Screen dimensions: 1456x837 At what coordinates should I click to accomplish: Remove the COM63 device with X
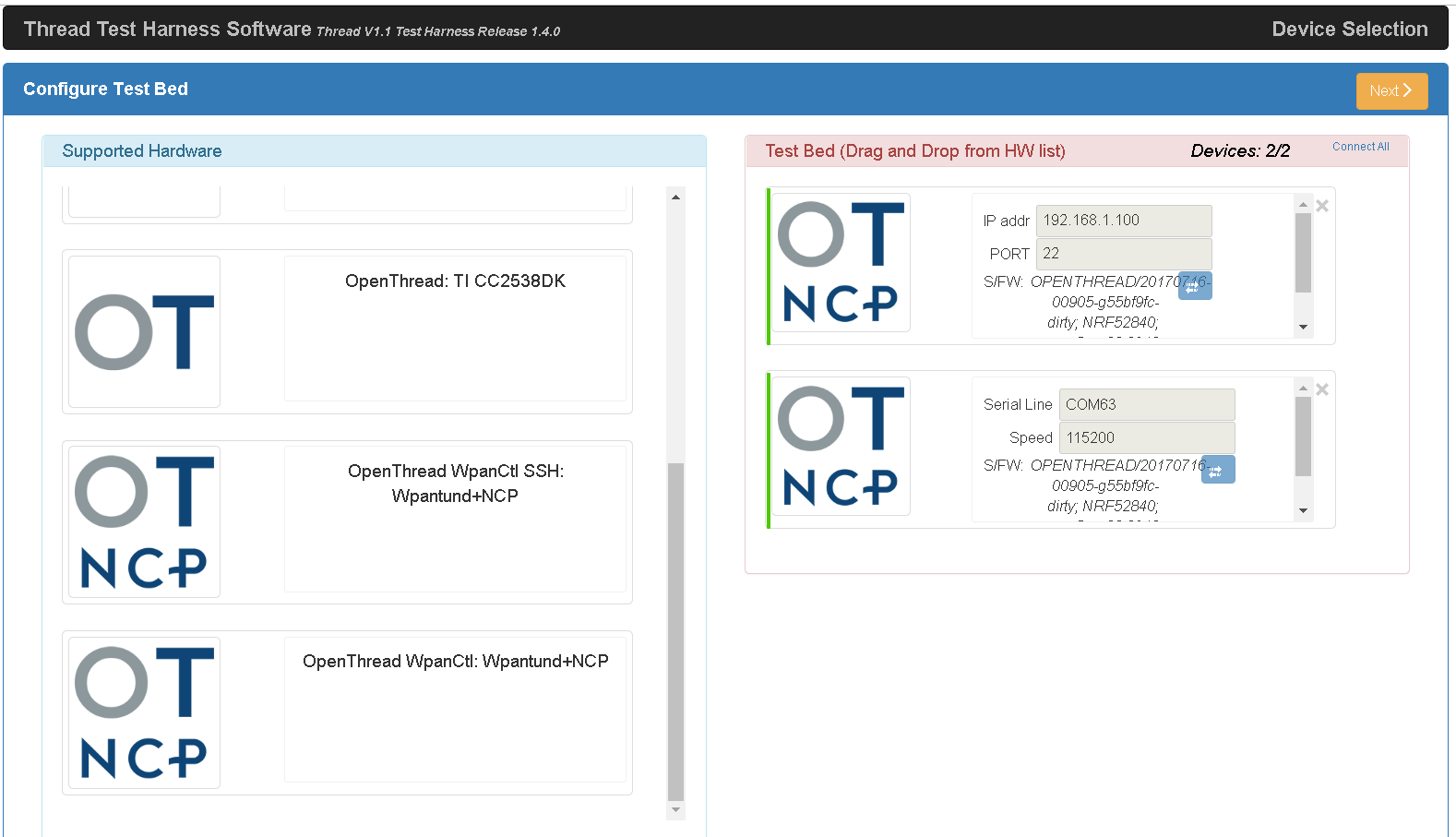pyautogui.click(x=1322, y=389)
